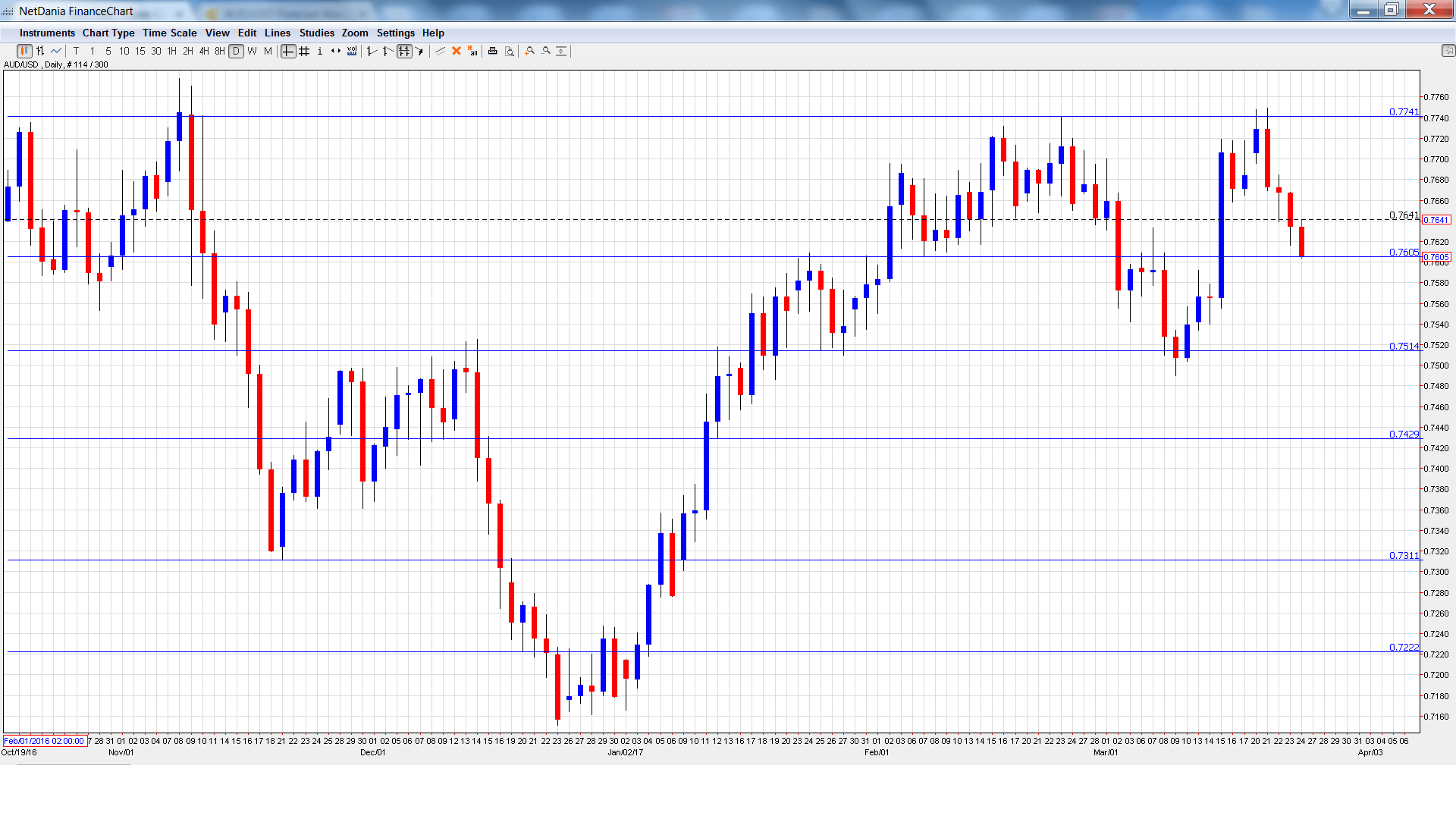Click the boxed 0.7641 price marker on axis
The image size is (1456, 819).
tap(1436, 220)
